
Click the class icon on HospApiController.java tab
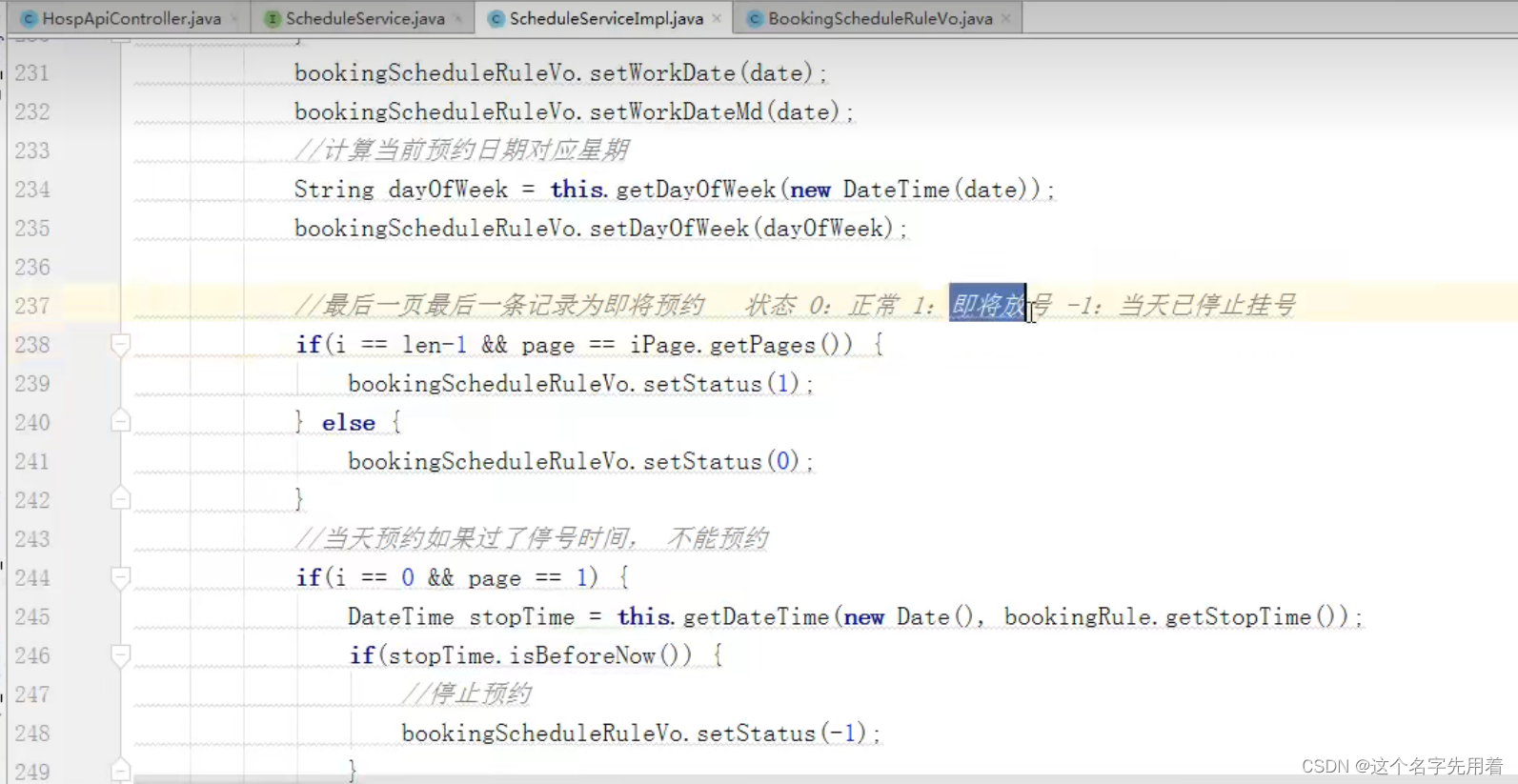[x=29, y=19]
